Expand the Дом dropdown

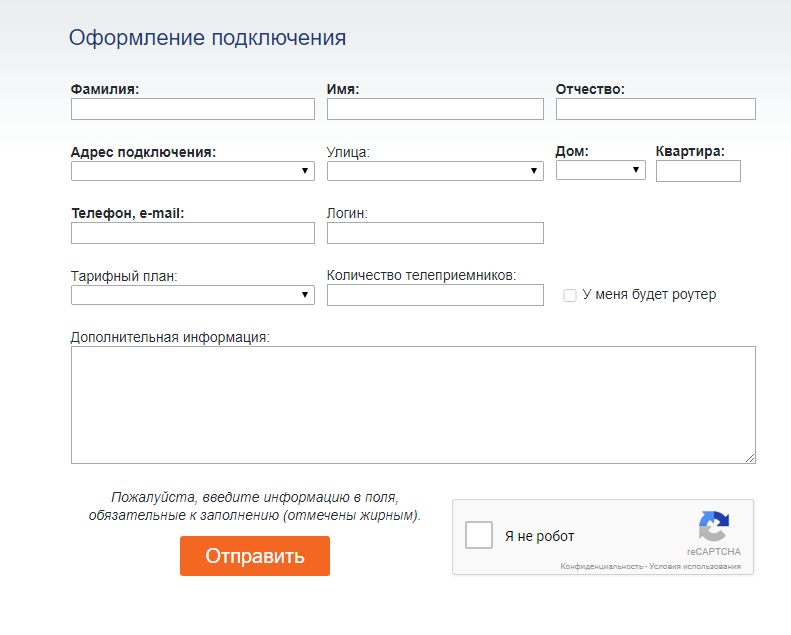tap(600, 170)
